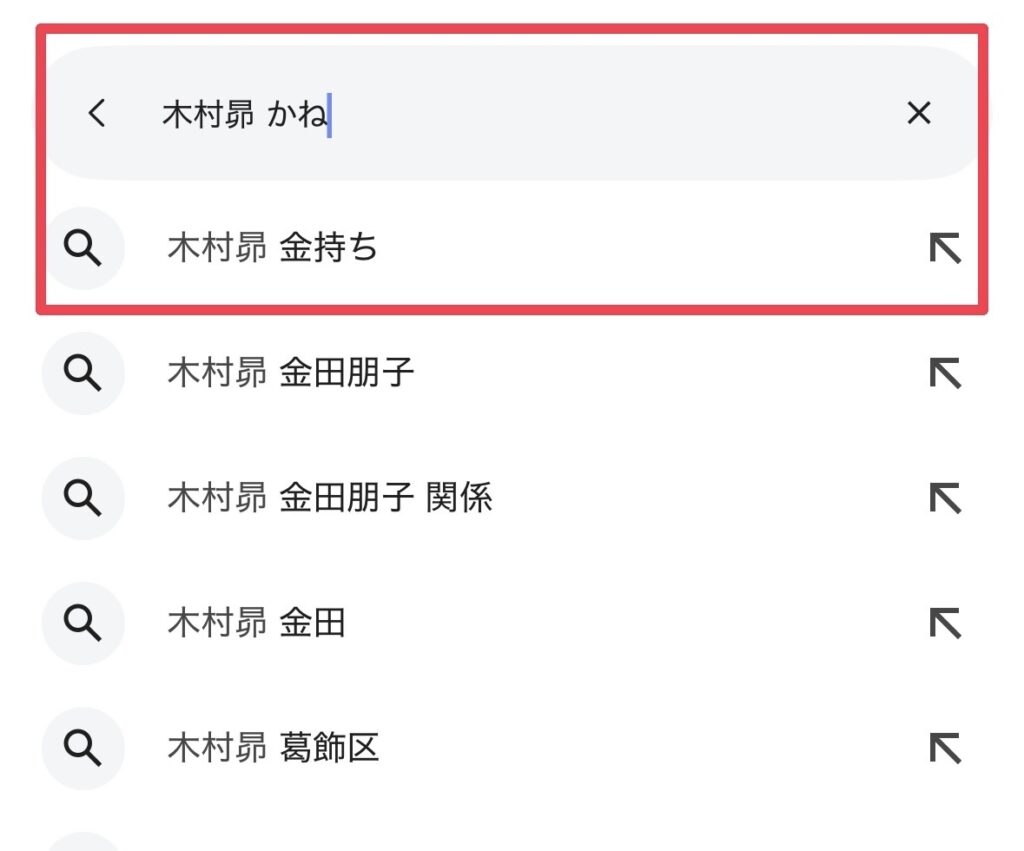Click search icon beside 木村昴 金田
Screen dimensions: 1024x851
[83, 623]
